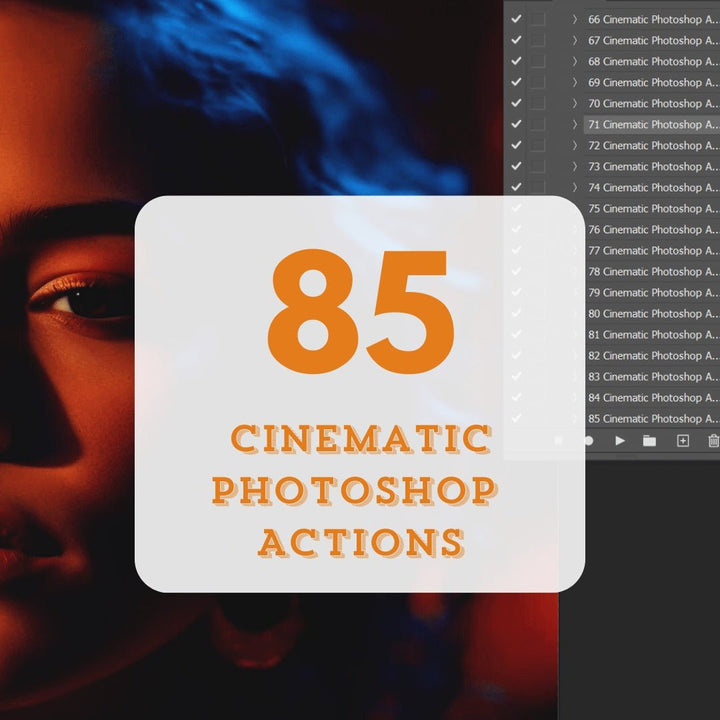This screenshot has height=720, width=720.
Task: Select action name '67 Cinematic Photoshop A...'
Action: click(653, 40)
